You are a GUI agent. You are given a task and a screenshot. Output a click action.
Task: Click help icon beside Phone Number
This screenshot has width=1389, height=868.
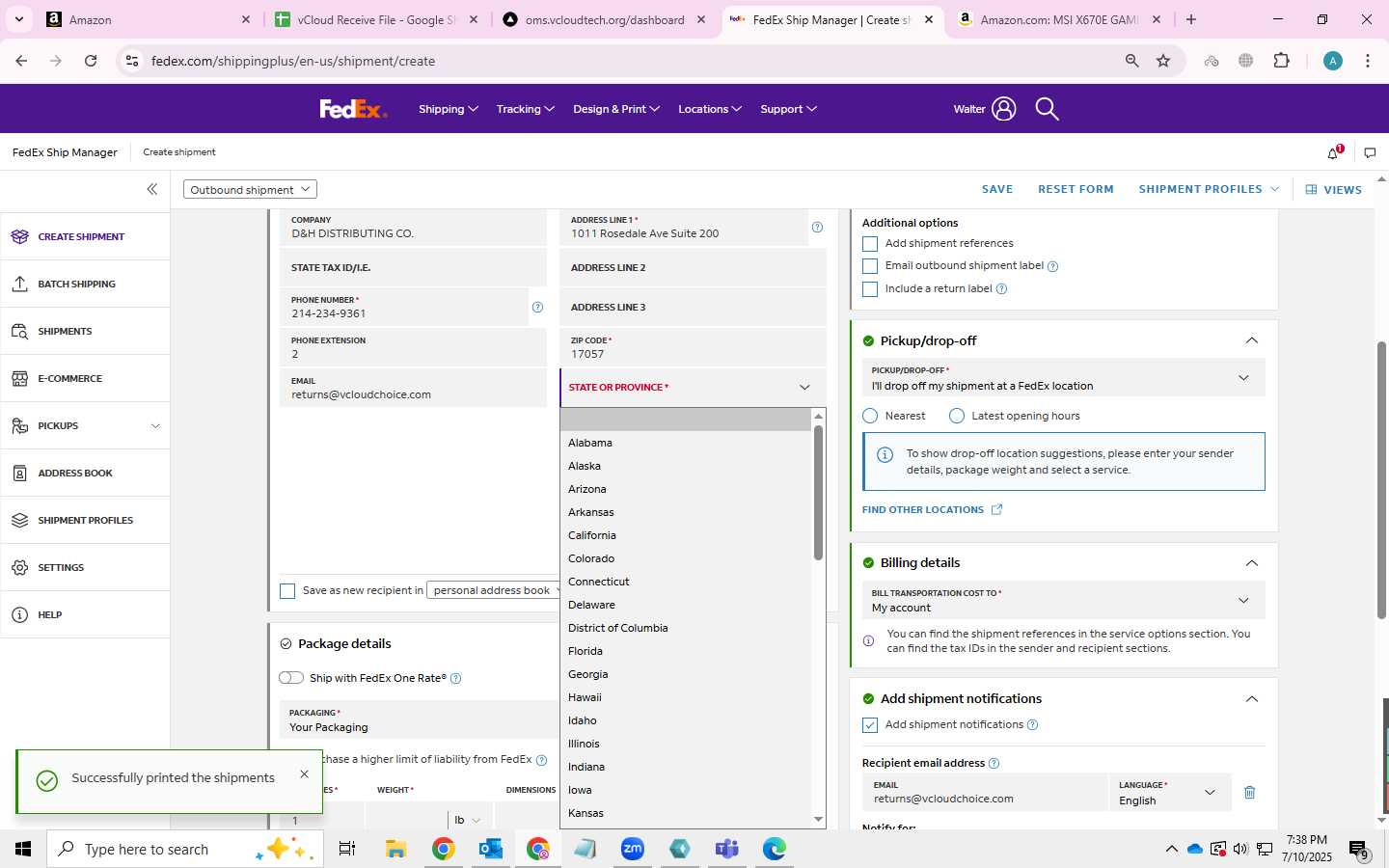(x=537, y=308)
